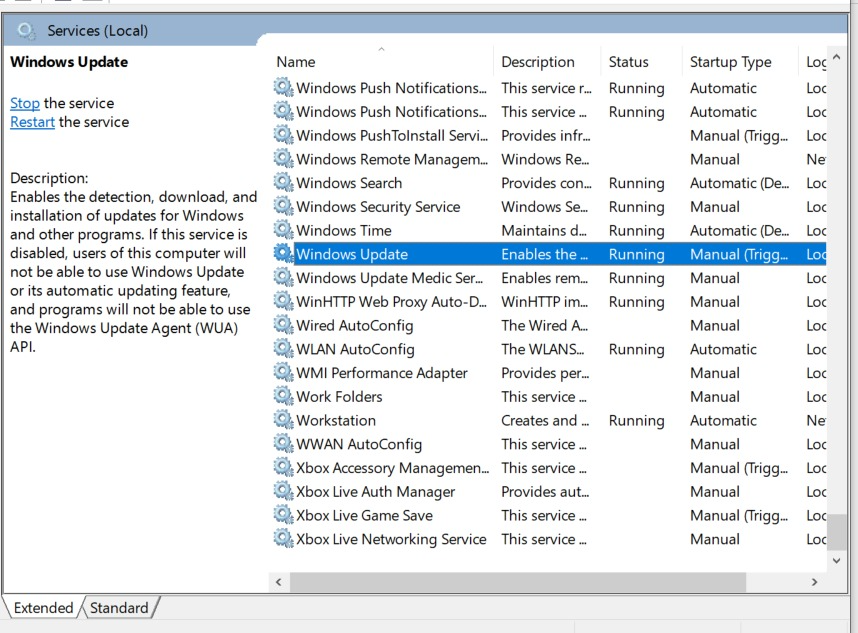
Task: Click the horizontal scrollbar right arrow
Action: click(x=814, y=582)
